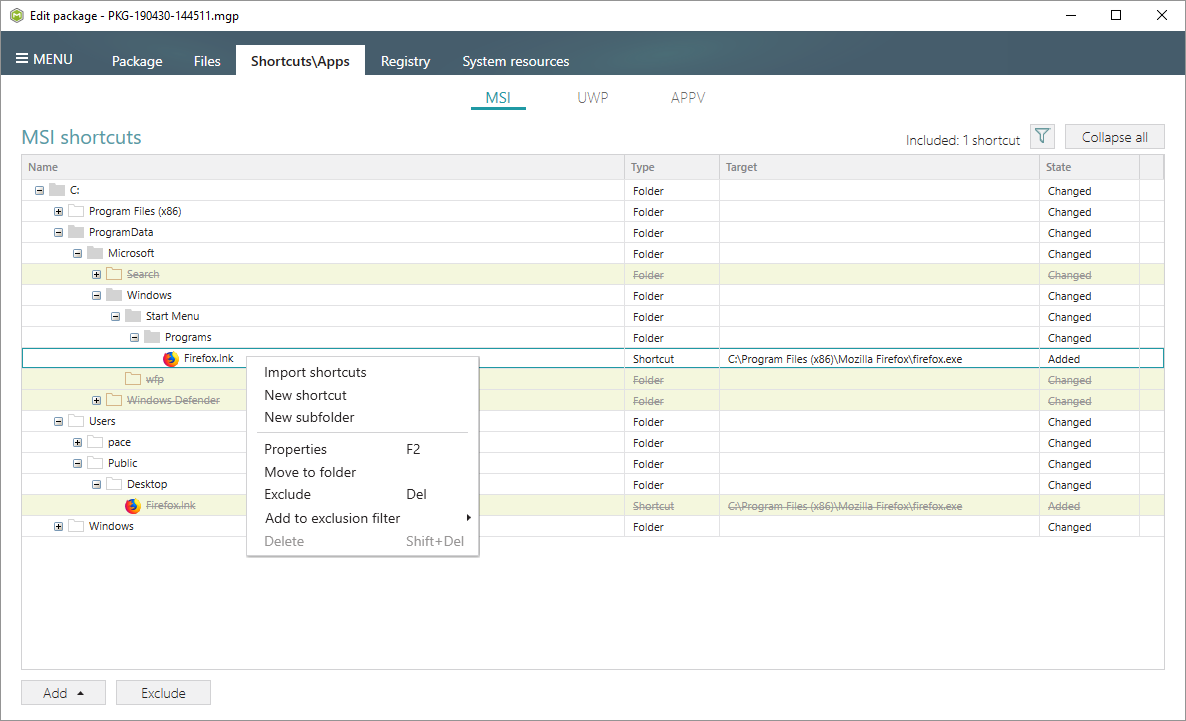This screenshot has height=721, width=1186.
Task: Click the Desktop folder icon
Action: pyautogui.click(x=114, y=484)
